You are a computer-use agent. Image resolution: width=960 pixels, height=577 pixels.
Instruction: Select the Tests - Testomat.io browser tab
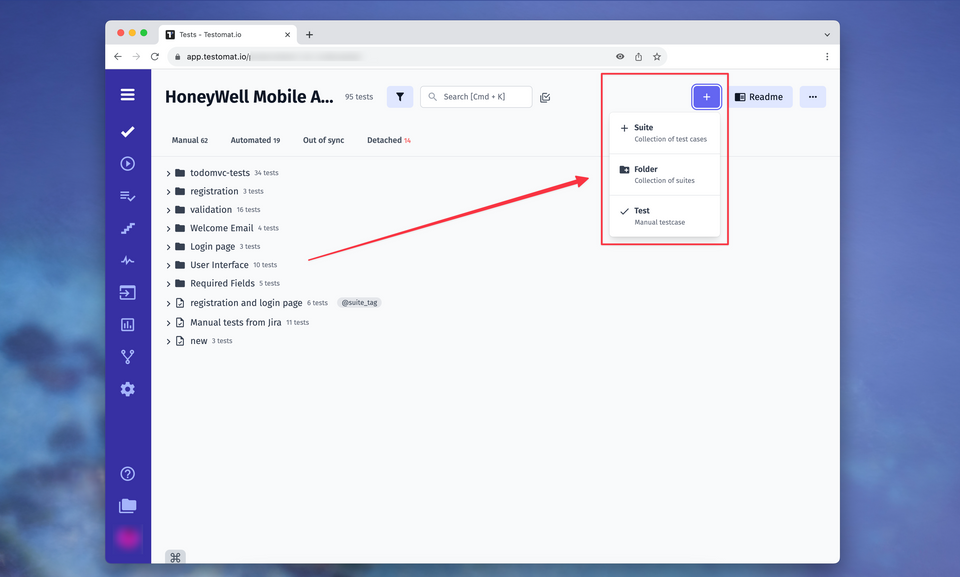[228, 34]
